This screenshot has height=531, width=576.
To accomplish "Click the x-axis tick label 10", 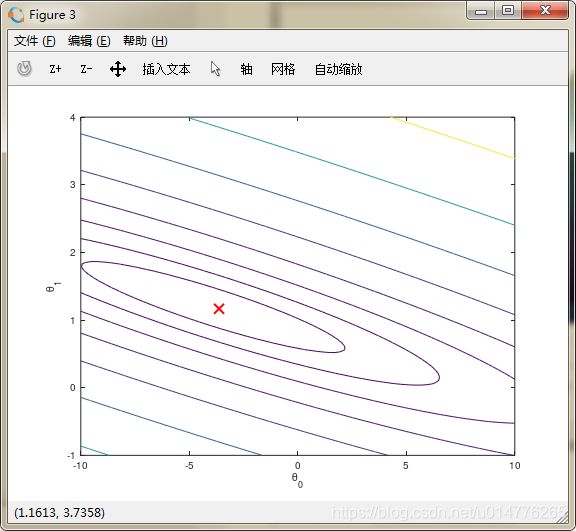I will tap(515, 466).
